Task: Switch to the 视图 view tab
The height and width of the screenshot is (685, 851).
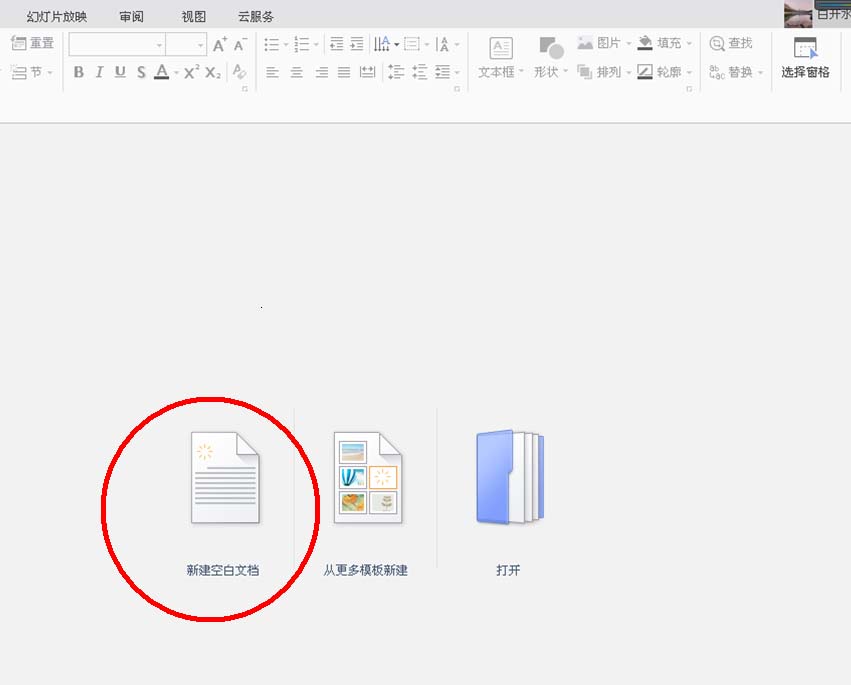Action: [x=194, y=17]
